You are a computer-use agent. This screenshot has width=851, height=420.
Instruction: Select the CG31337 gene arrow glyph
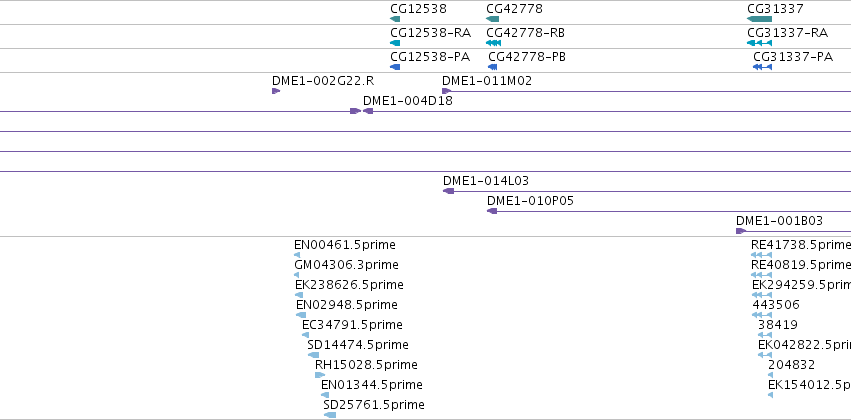(x=759, y=19)
